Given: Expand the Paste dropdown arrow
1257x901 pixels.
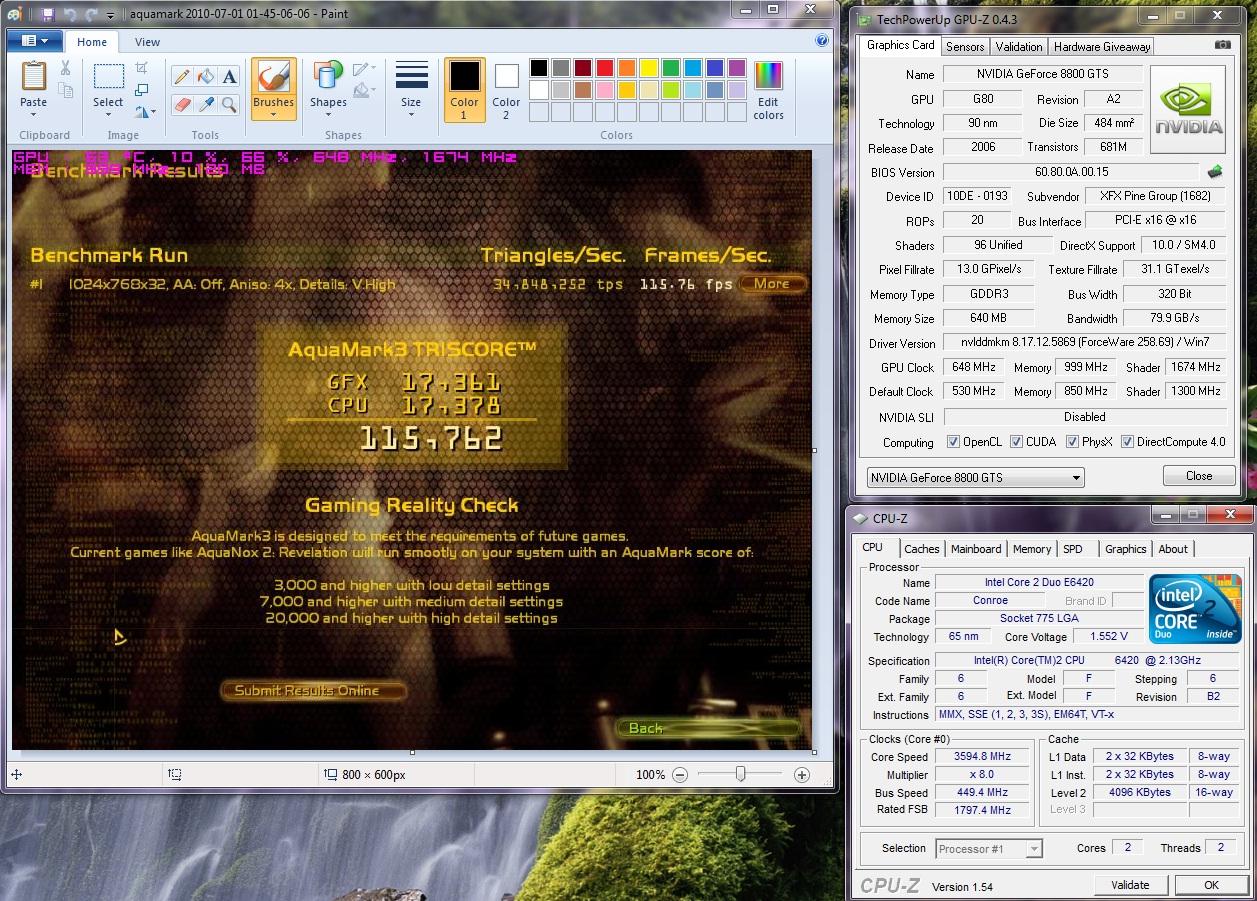Looking at the screenshot, I should pos(33,114).
